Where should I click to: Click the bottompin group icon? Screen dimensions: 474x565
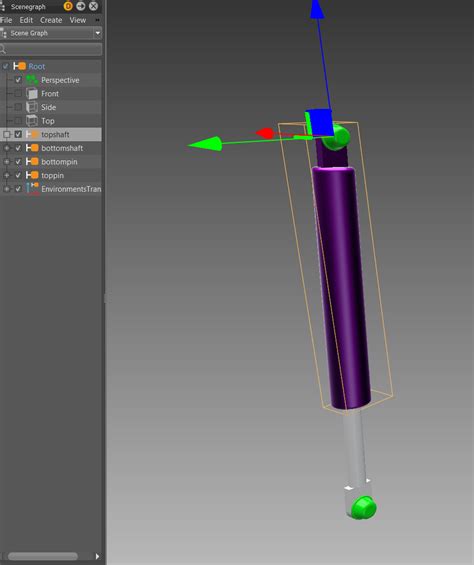pos(32,162)
